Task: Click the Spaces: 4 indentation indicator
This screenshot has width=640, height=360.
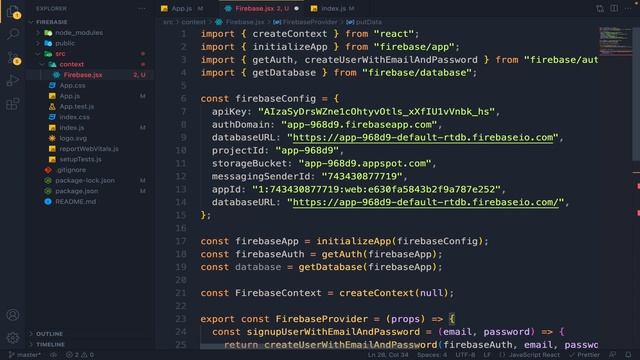Action: 432,355
